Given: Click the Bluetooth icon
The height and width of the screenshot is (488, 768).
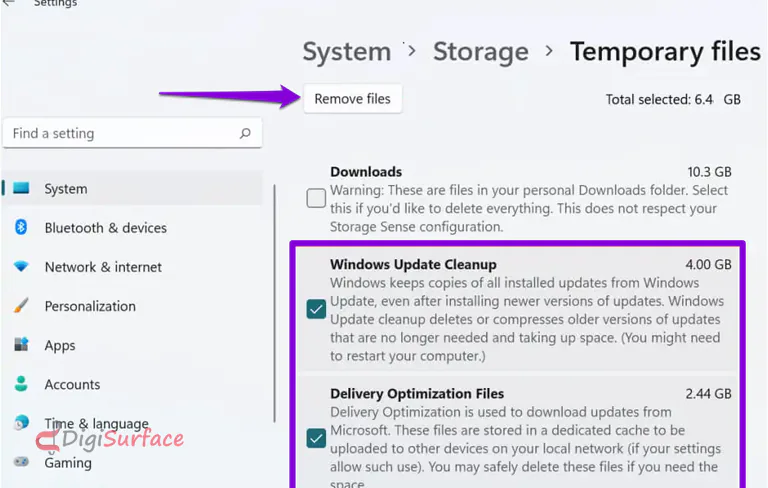Looking at the screenshot, I should [21, 227].
